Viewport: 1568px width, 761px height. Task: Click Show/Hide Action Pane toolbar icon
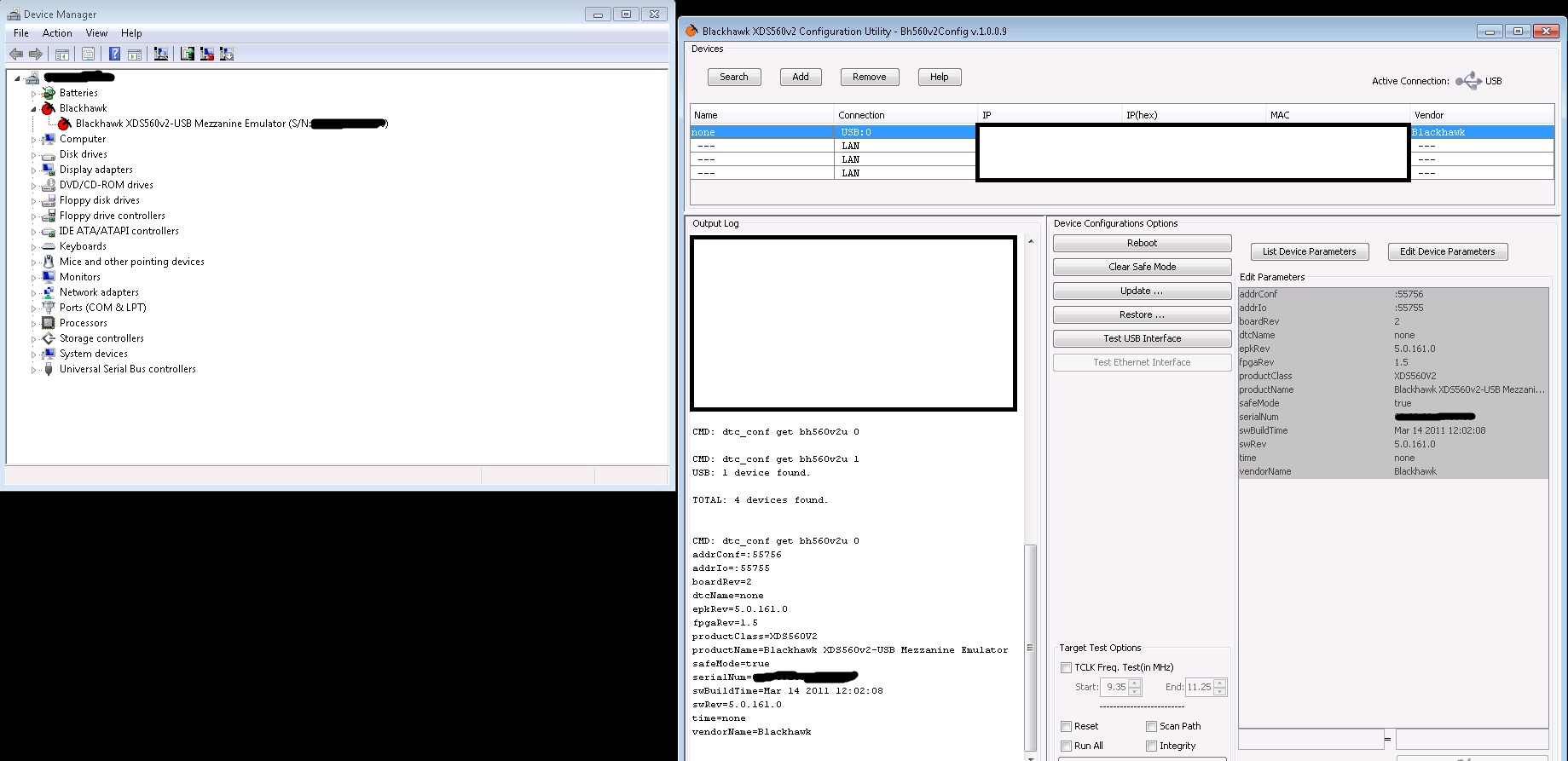[135, 54]
